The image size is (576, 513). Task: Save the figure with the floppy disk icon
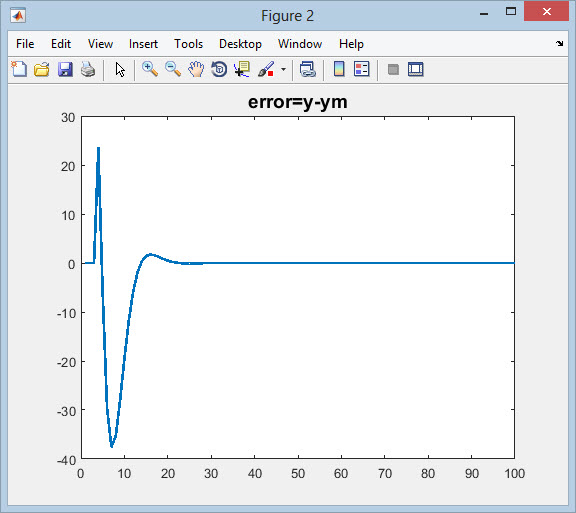[65, 69]
